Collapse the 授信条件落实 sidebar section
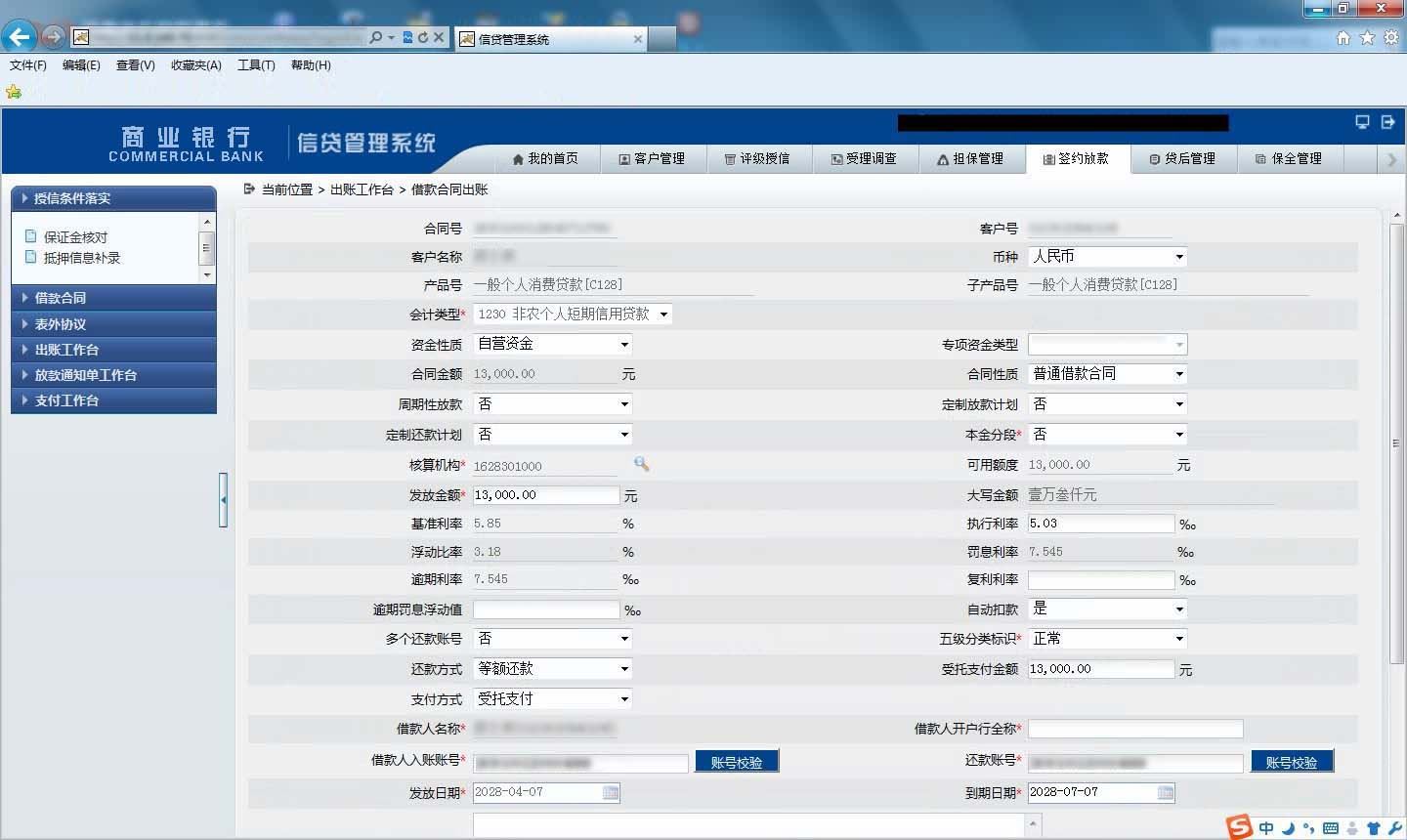The height and width of the screenshot is (840, 1407). [x=113, y=198]
